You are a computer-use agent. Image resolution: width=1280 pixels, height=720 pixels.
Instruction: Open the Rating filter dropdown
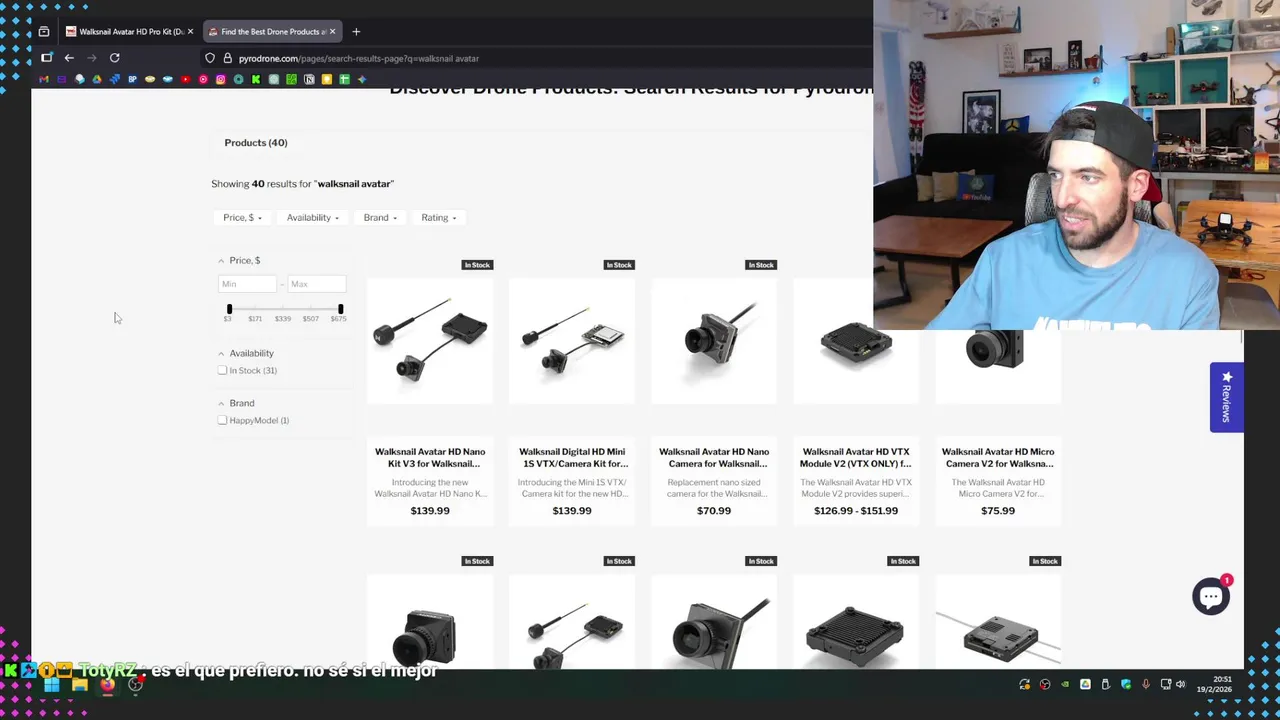(438, 217)
